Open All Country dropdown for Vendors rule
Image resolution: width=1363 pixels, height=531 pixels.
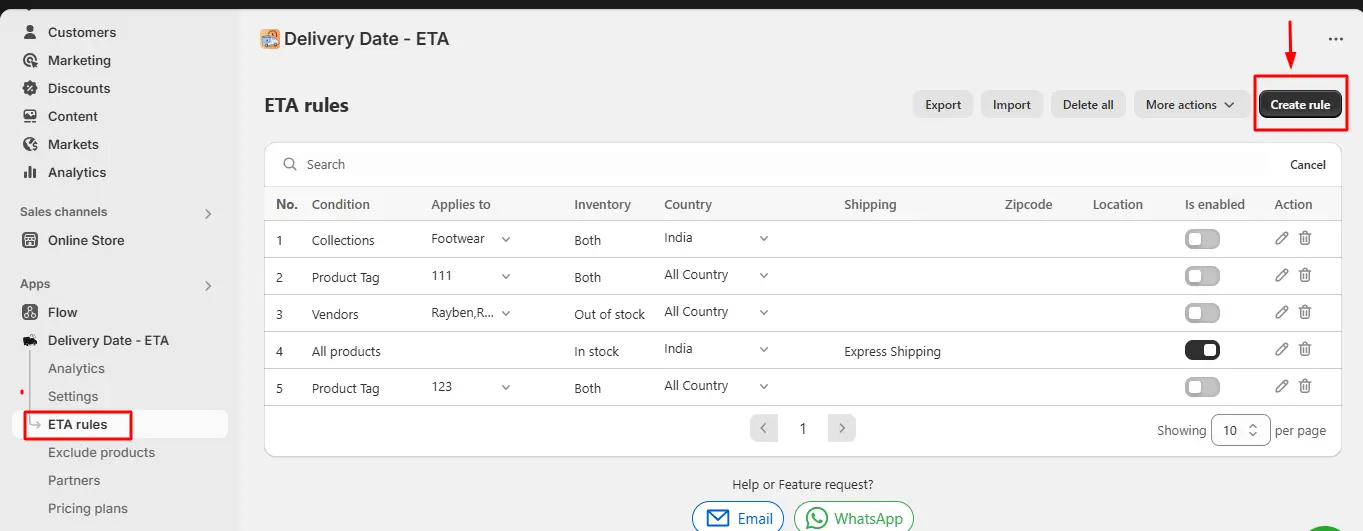716,312
